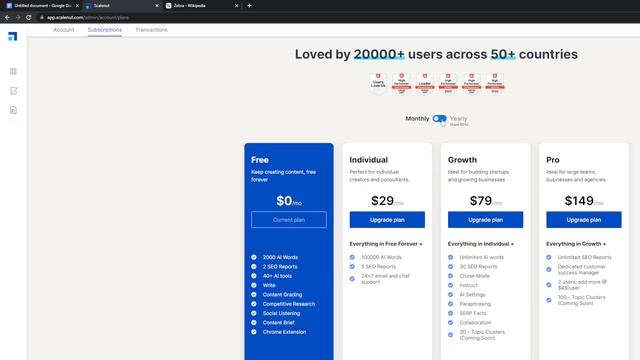Click the address bar URL
The height and width of the screenshot is (360, 640).
click(x=87, y=18)
